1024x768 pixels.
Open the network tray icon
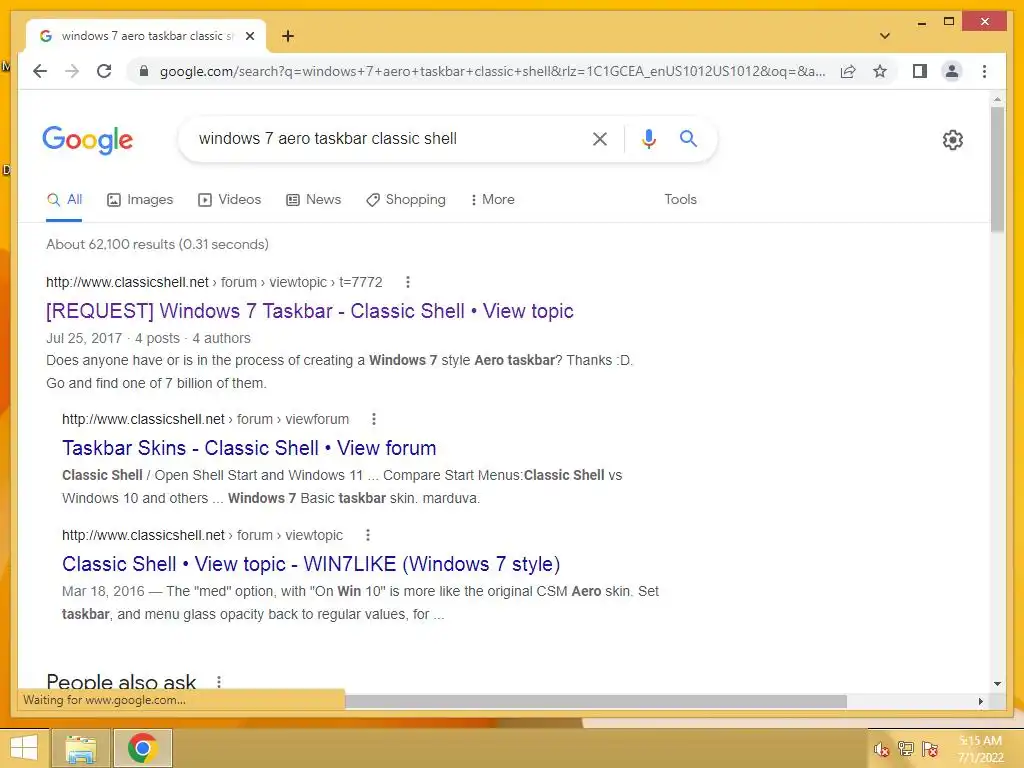click(905, 749)
